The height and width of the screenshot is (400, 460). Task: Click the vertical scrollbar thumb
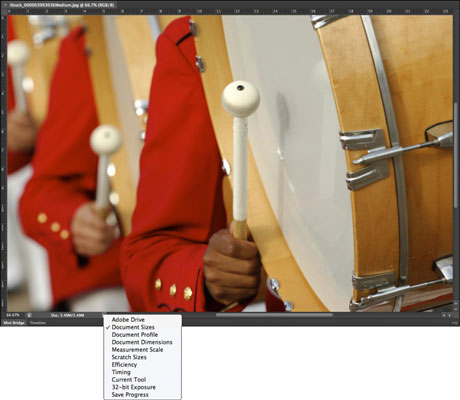[456, 155]
